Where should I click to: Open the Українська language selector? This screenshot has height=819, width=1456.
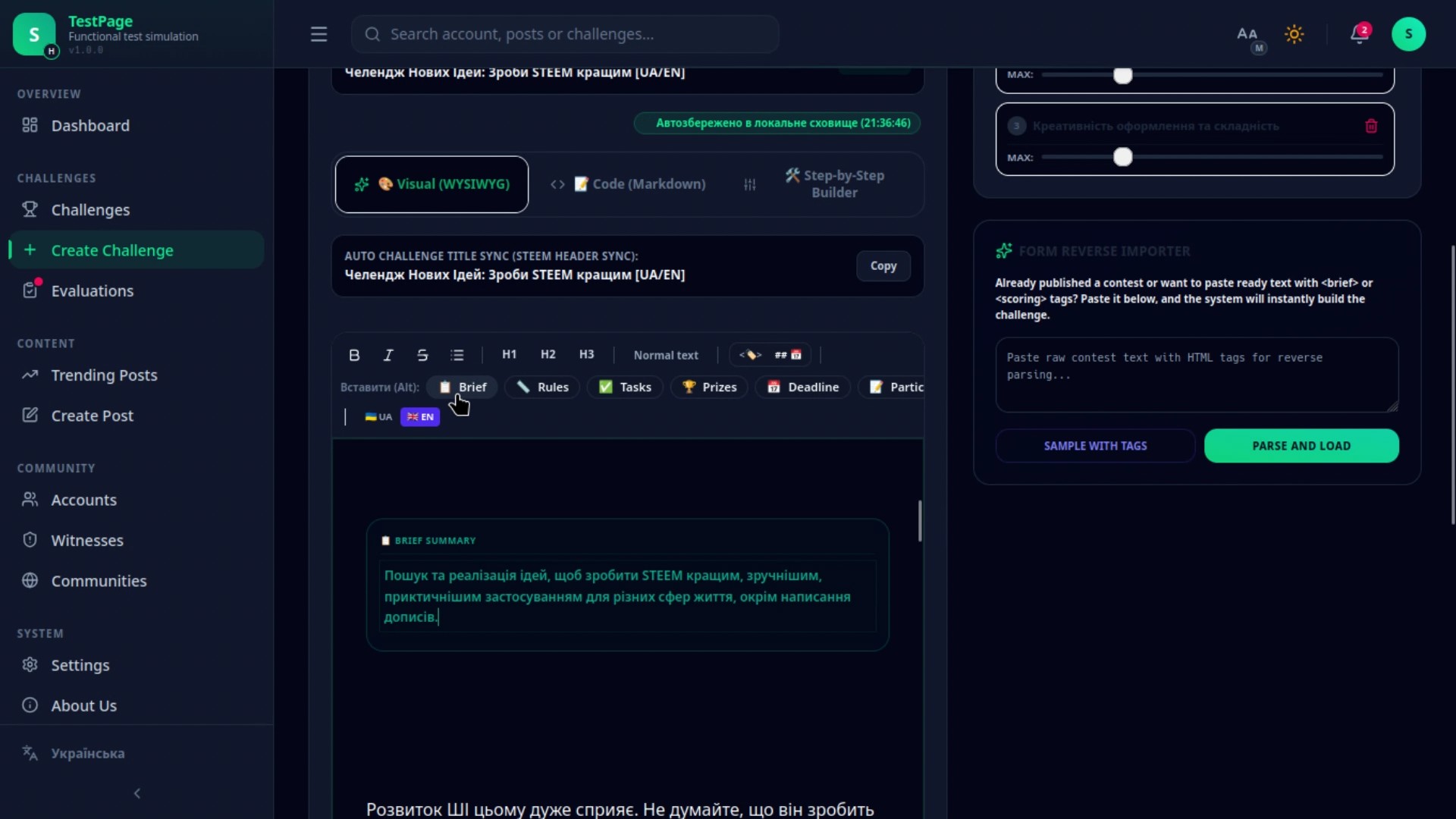(136, 753)
